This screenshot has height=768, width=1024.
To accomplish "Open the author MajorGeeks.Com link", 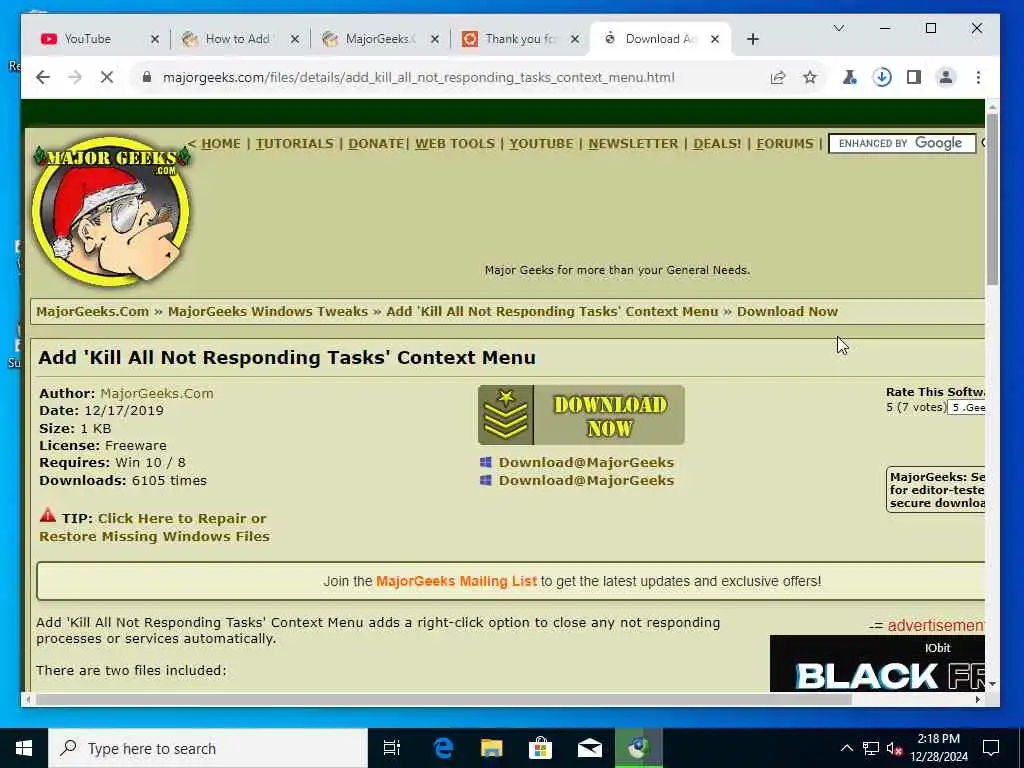I will click(157, 394).
